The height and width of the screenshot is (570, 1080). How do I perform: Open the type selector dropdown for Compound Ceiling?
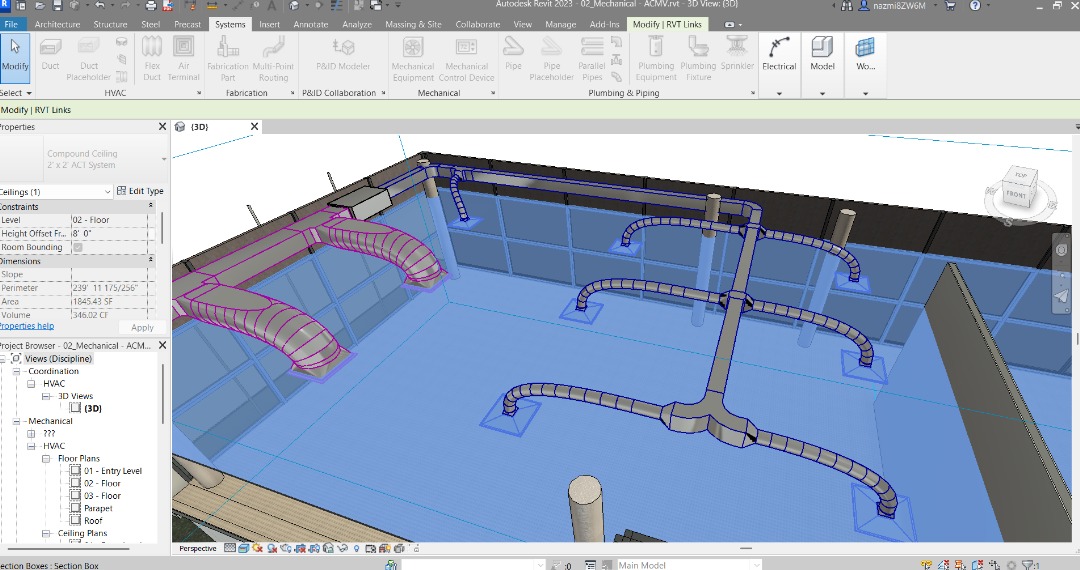click(x=164, y=159)
